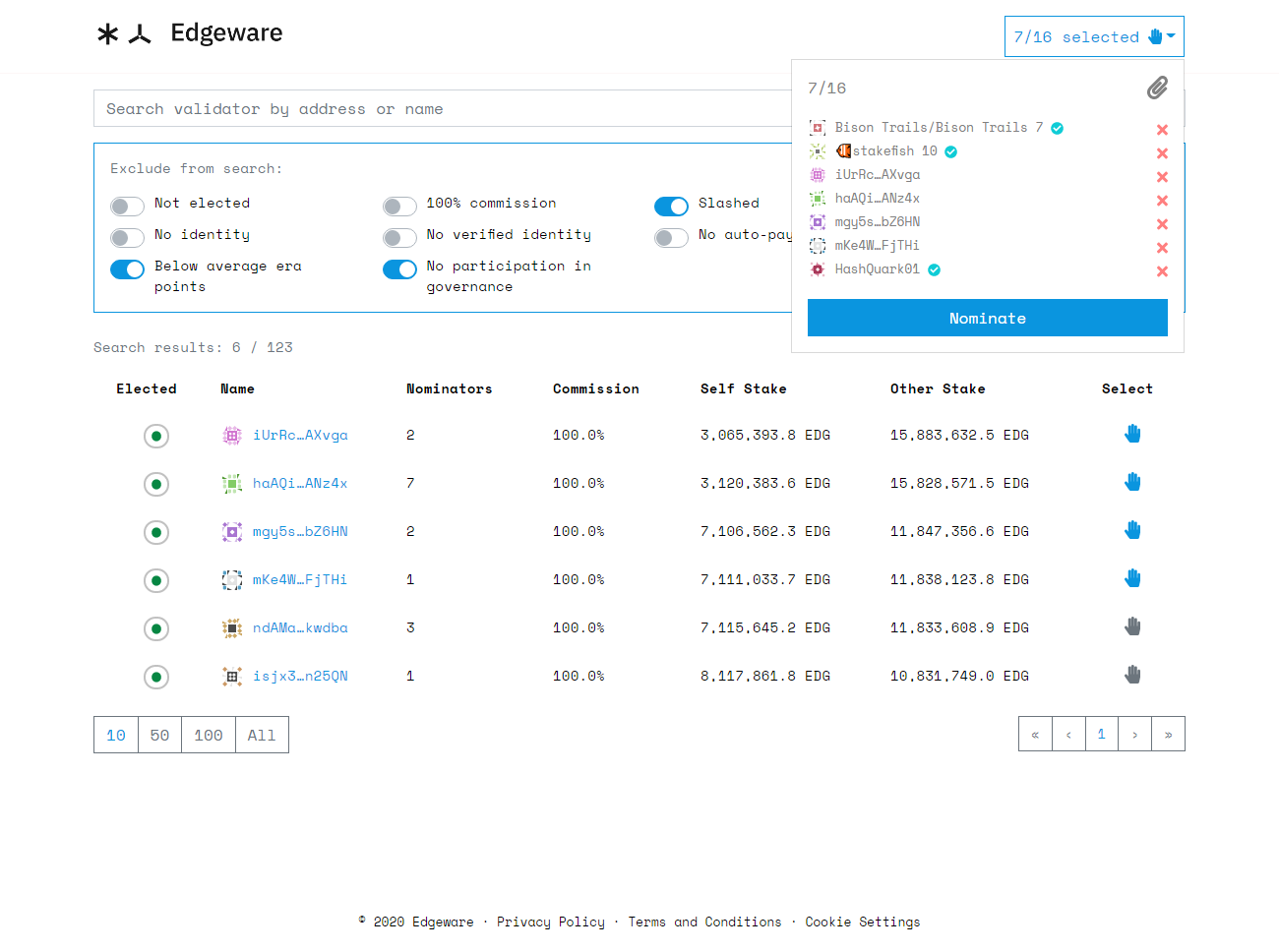Open Terms and Conditions footer link
Screen dimensions: 1279x952
[705, 922]
